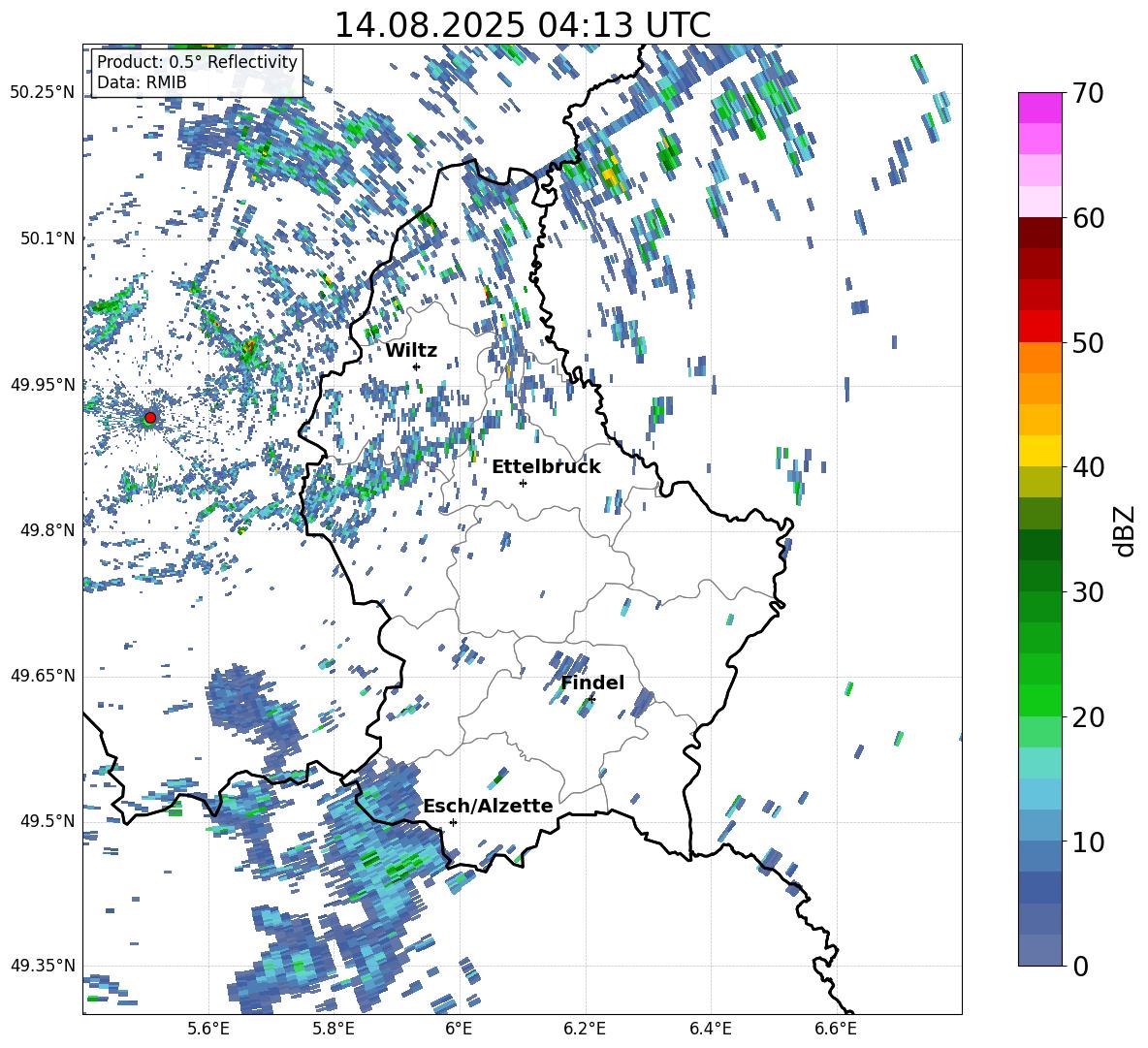Click the timestamp title 14.08.2025 04:13 UTC

tap(522, 25)
